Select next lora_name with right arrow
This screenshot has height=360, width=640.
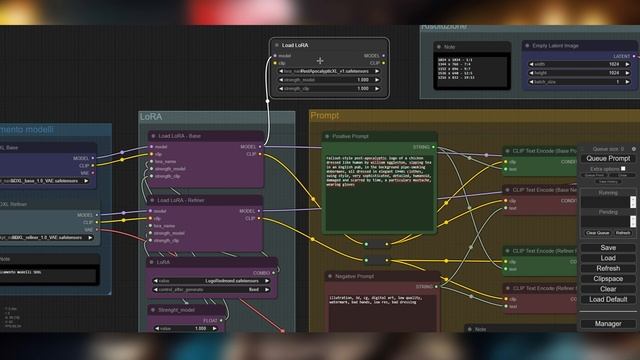click(377, 71)
